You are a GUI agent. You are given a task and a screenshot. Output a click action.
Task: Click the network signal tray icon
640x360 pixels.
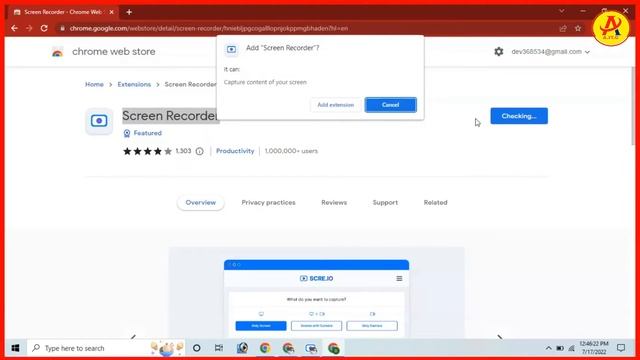click(x=571, y=348)
